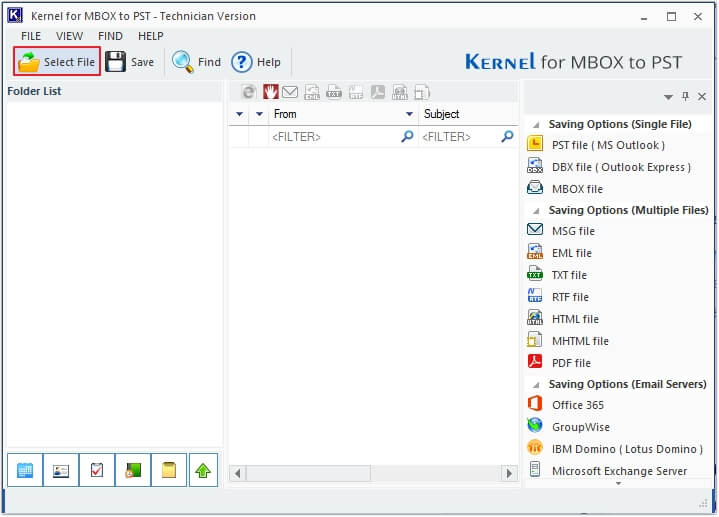Screen dimensions: 719x517
Task: Choose the TXT file saving option
Action: pyautogui.click(x=569, y=275)
